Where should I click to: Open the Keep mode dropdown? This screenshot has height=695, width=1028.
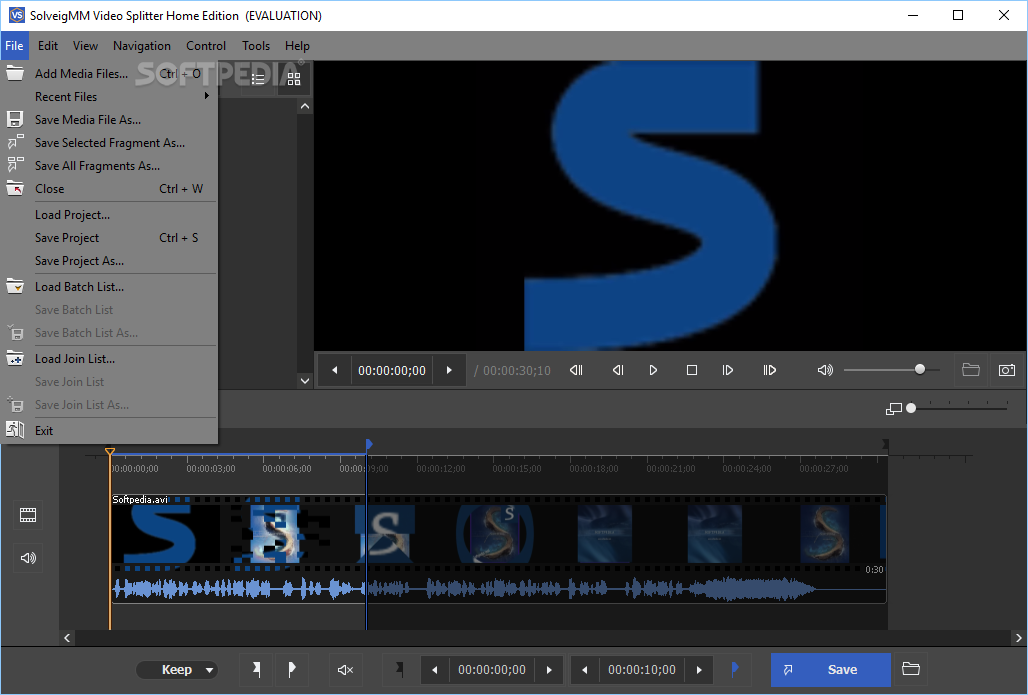click(177, 670)
